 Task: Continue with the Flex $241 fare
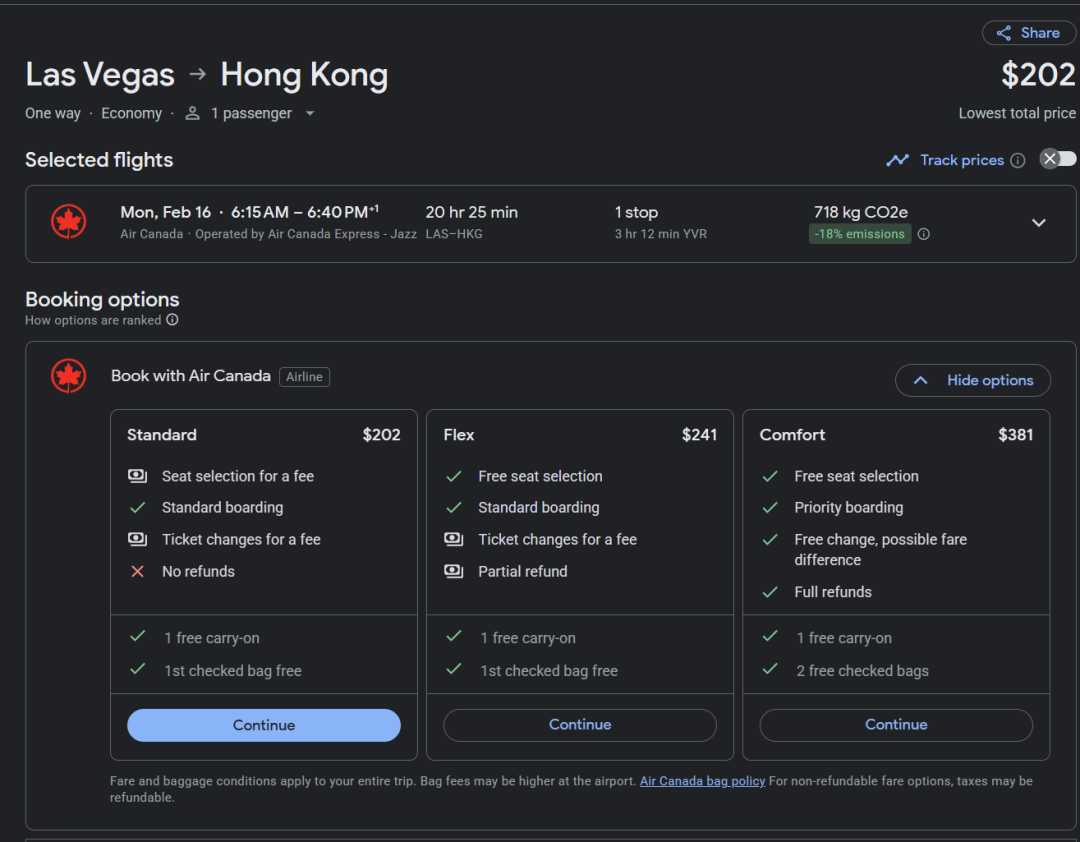[x=580, y=725]
